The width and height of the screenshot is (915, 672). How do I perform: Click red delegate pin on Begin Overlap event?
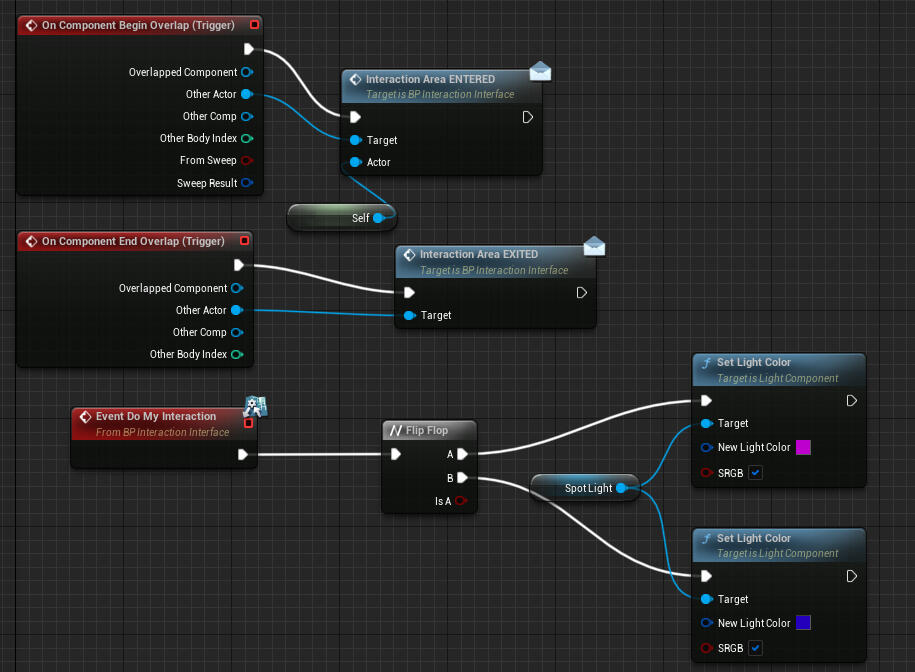254,24
